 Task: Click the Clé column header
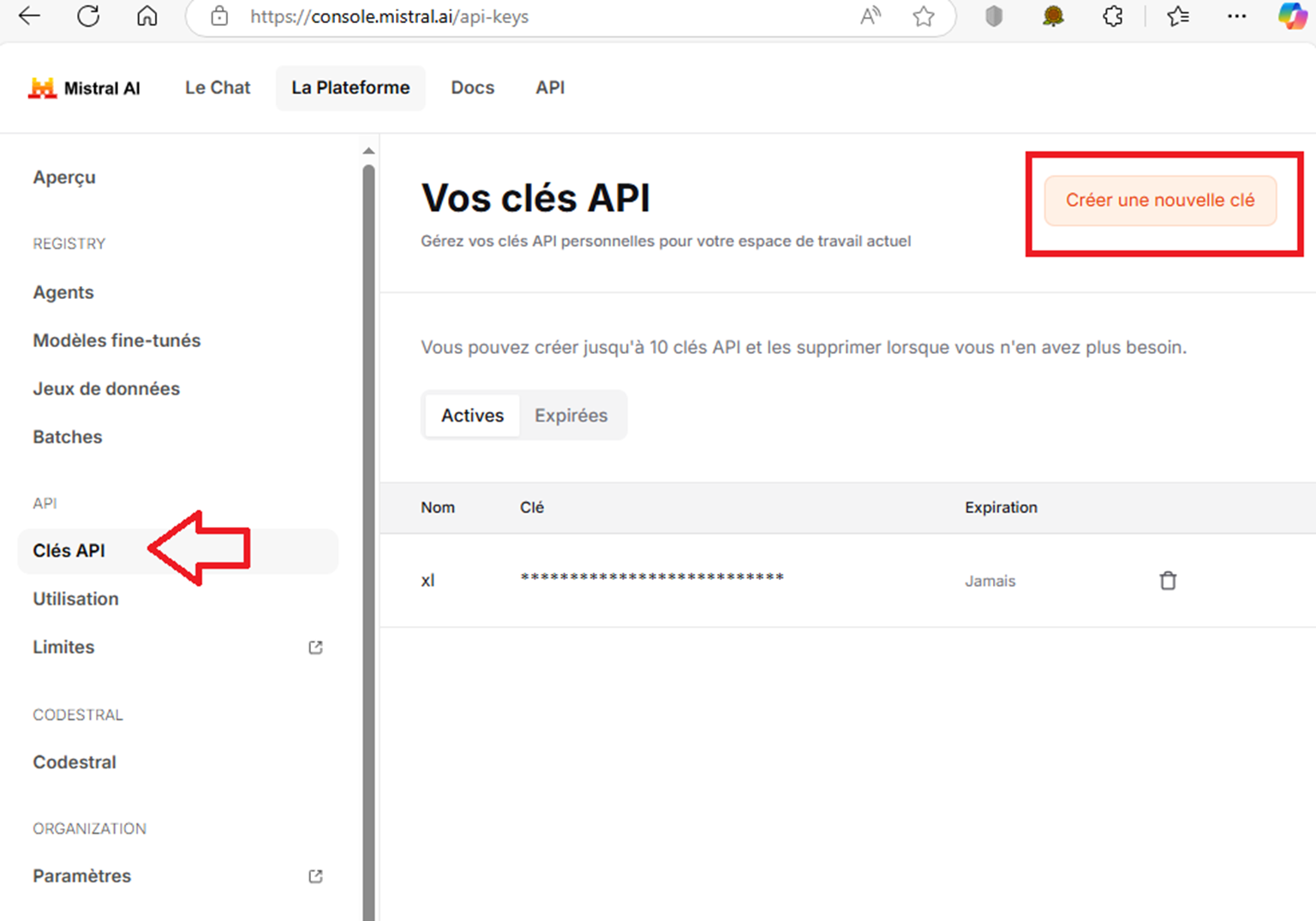tap(532, 507)
